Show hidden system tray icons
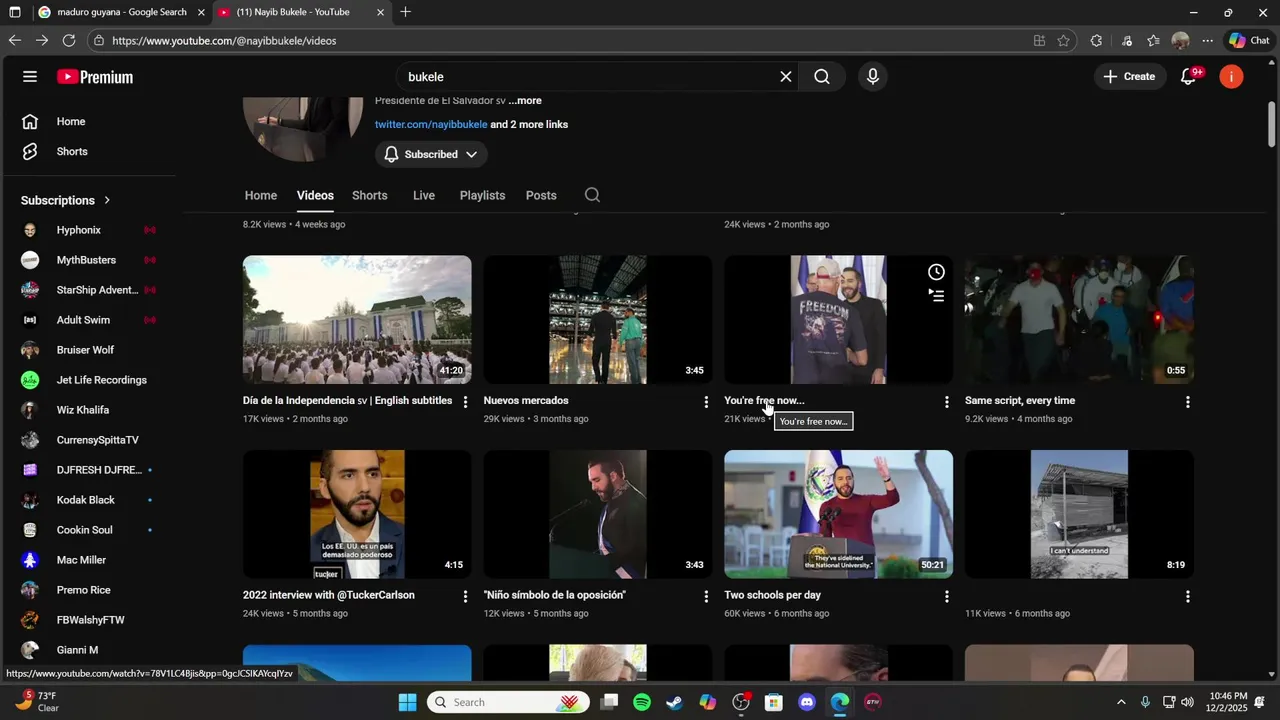Screen dimensions: 1280x720 [x=1121, y=702]
